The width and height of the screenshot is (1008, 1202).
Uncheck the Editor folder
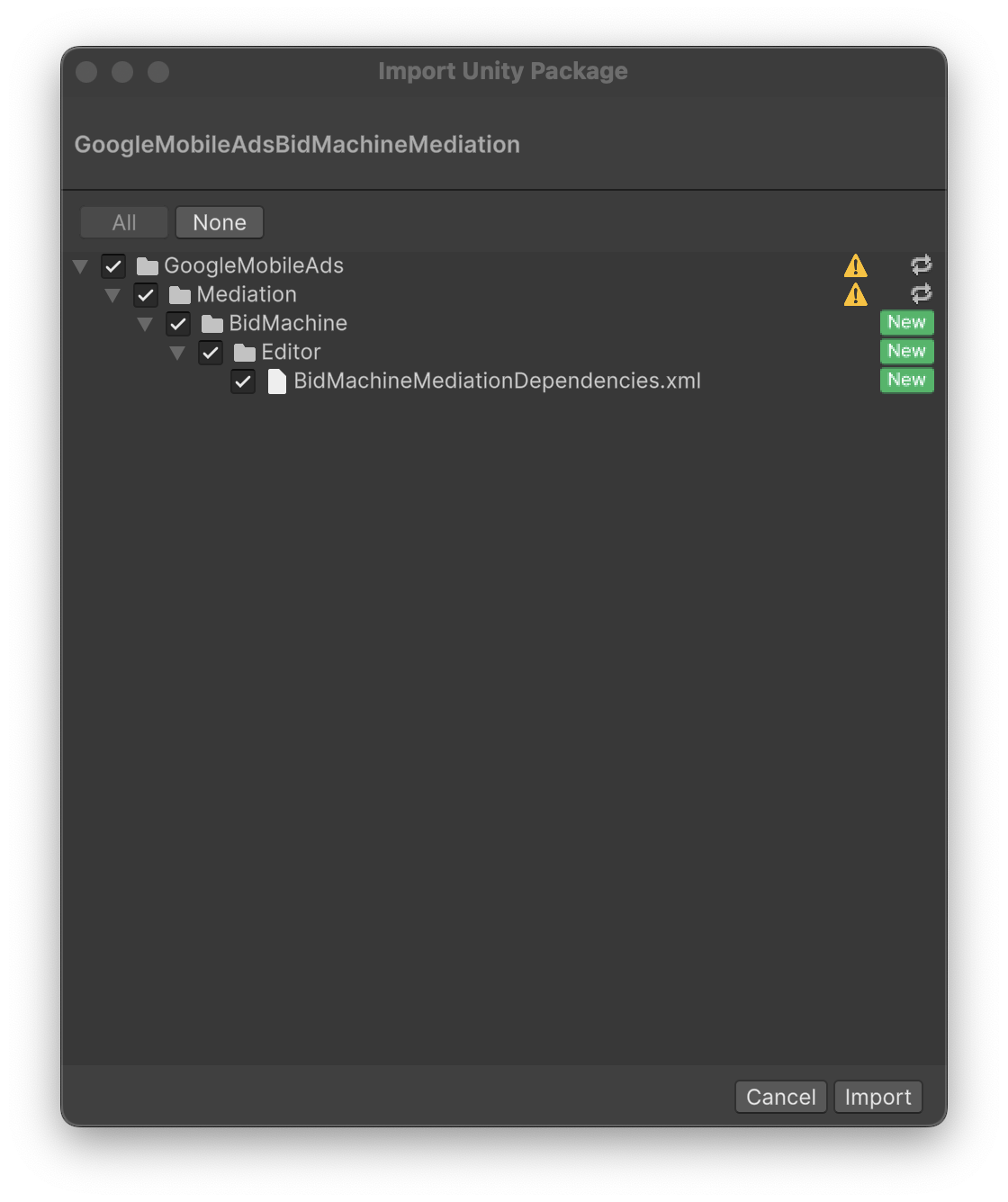click(x=211, y=352)
